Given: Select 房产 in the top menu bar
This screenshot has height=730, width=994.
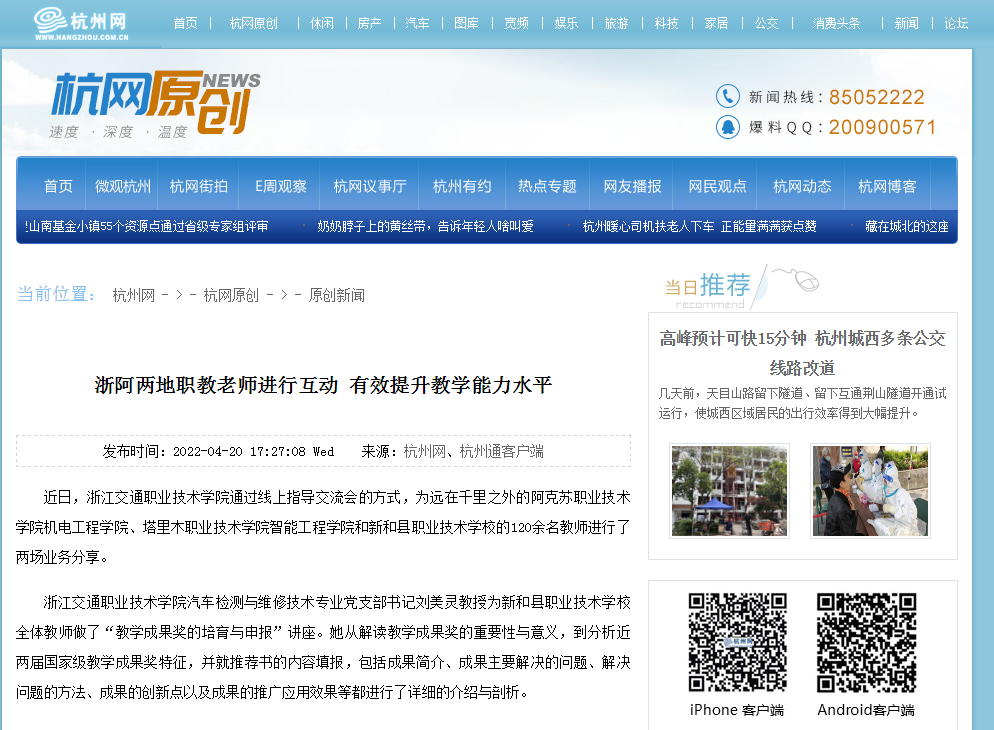Looking at the screenshot, I should (369, 23).
